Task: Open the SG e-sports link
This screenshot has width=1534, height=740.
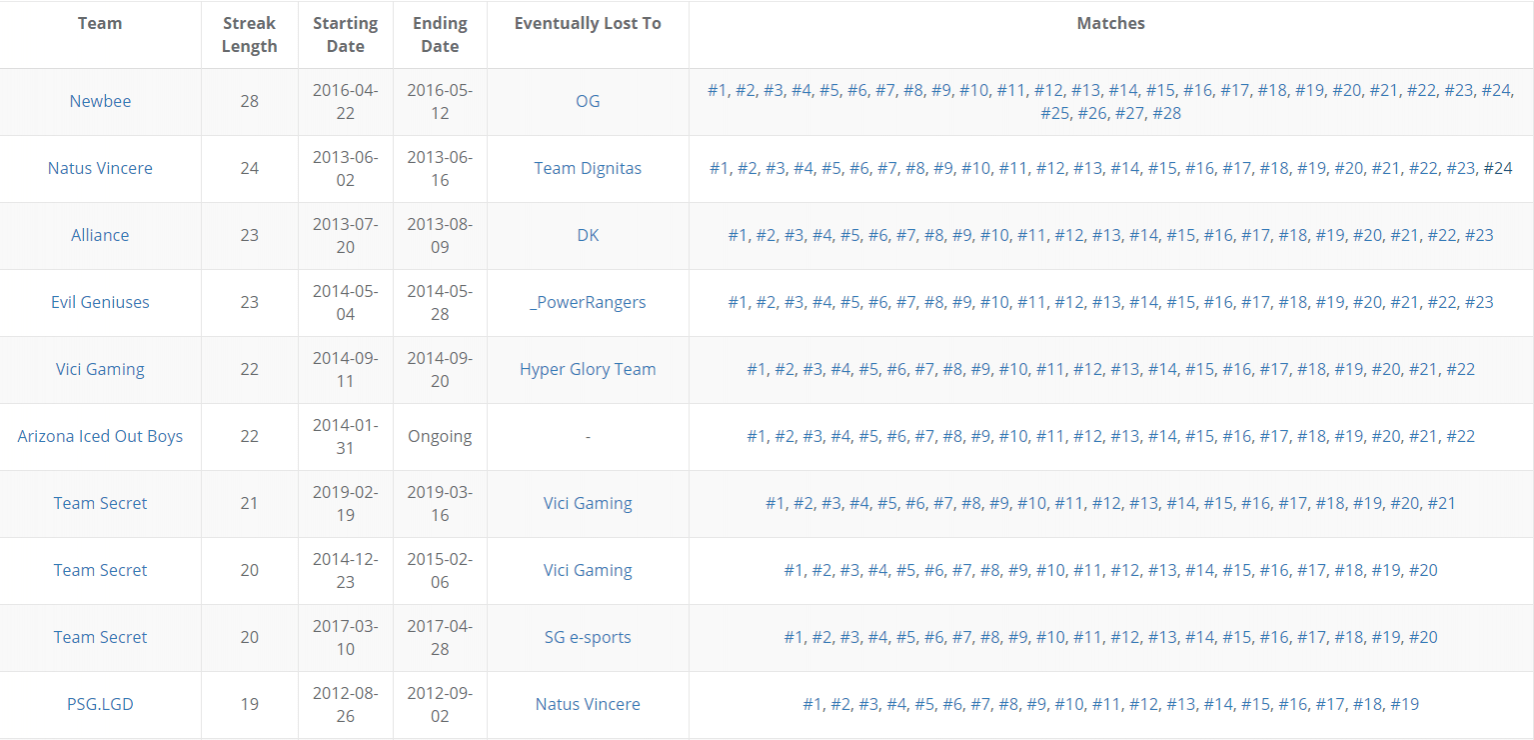Action: (x=588, y=637)
